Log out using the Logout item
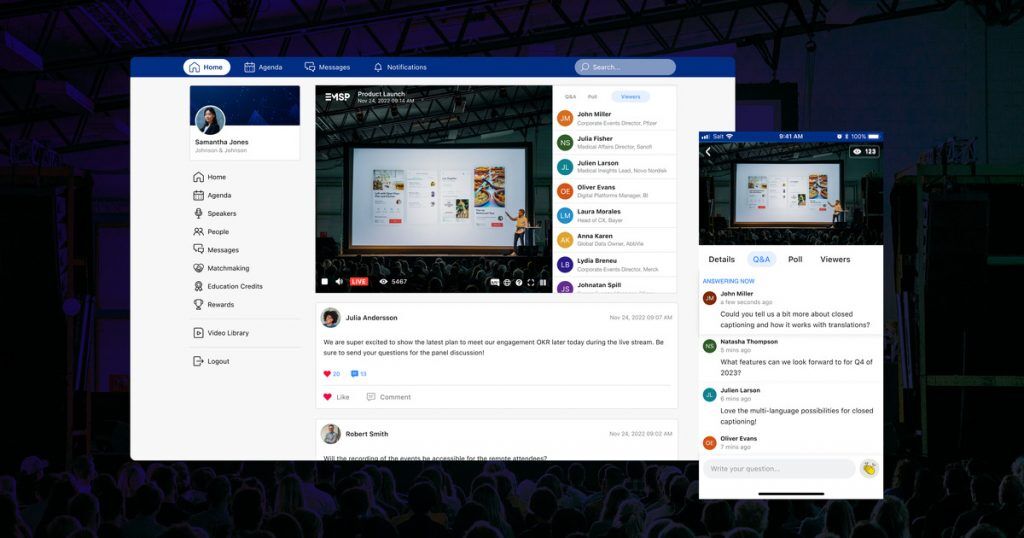Image resolution: width=1024 pixels, height=538 pixels. point(217,361)
